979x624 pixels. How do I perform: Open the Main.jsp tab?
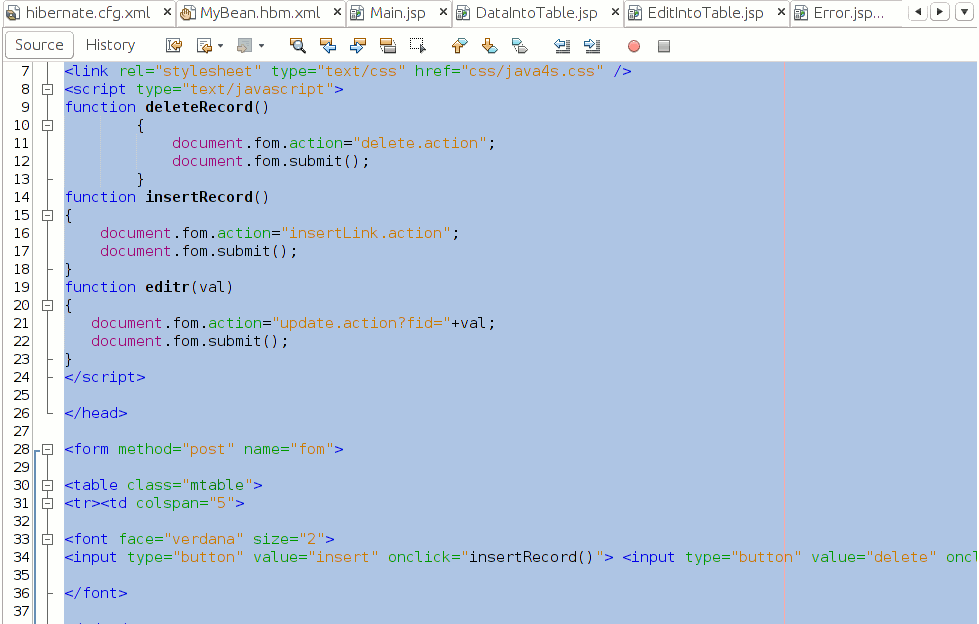pos(398,12)
